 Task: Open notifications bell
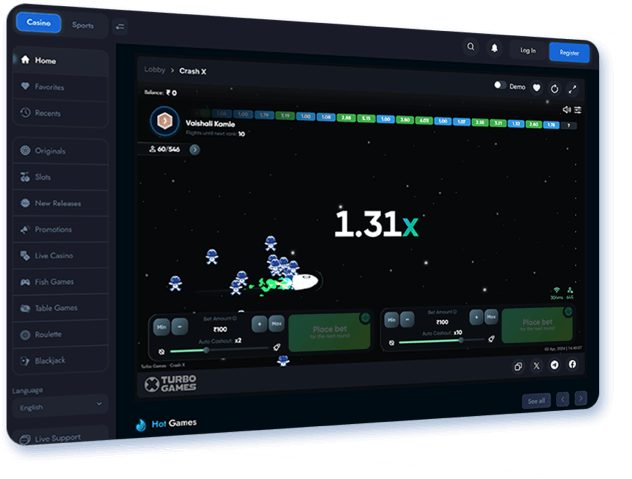tap(495, 48)
